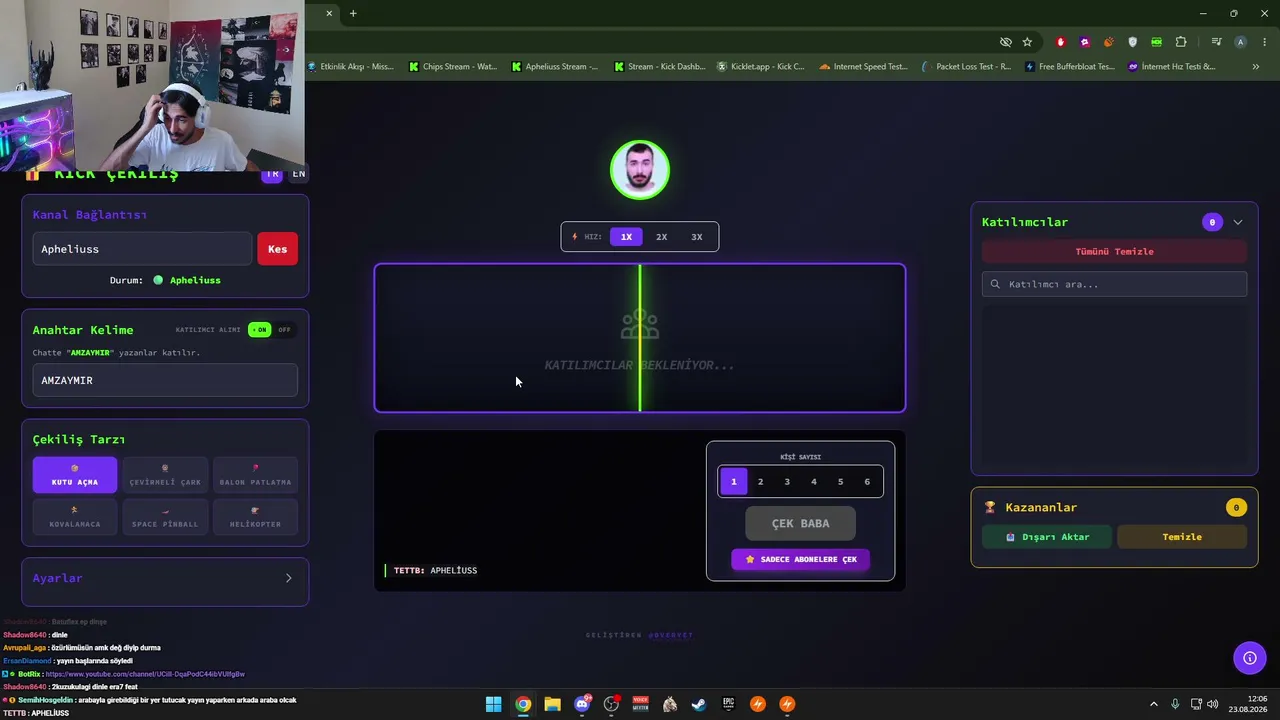Image resolution: width=1280 pixels, height=720 pixels.
Task: Select Kovalamaca draw style
Action: tap(75, 517)
